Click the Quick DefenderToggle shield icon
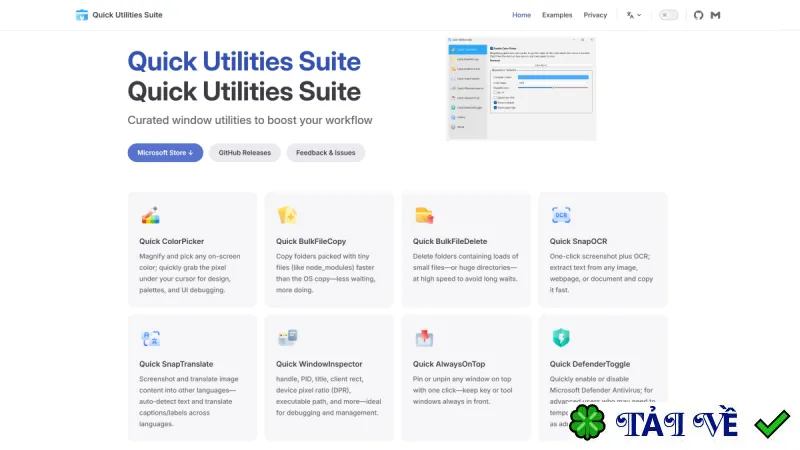Viewport: 800px width, 450px height. click(x=561, y=338)
